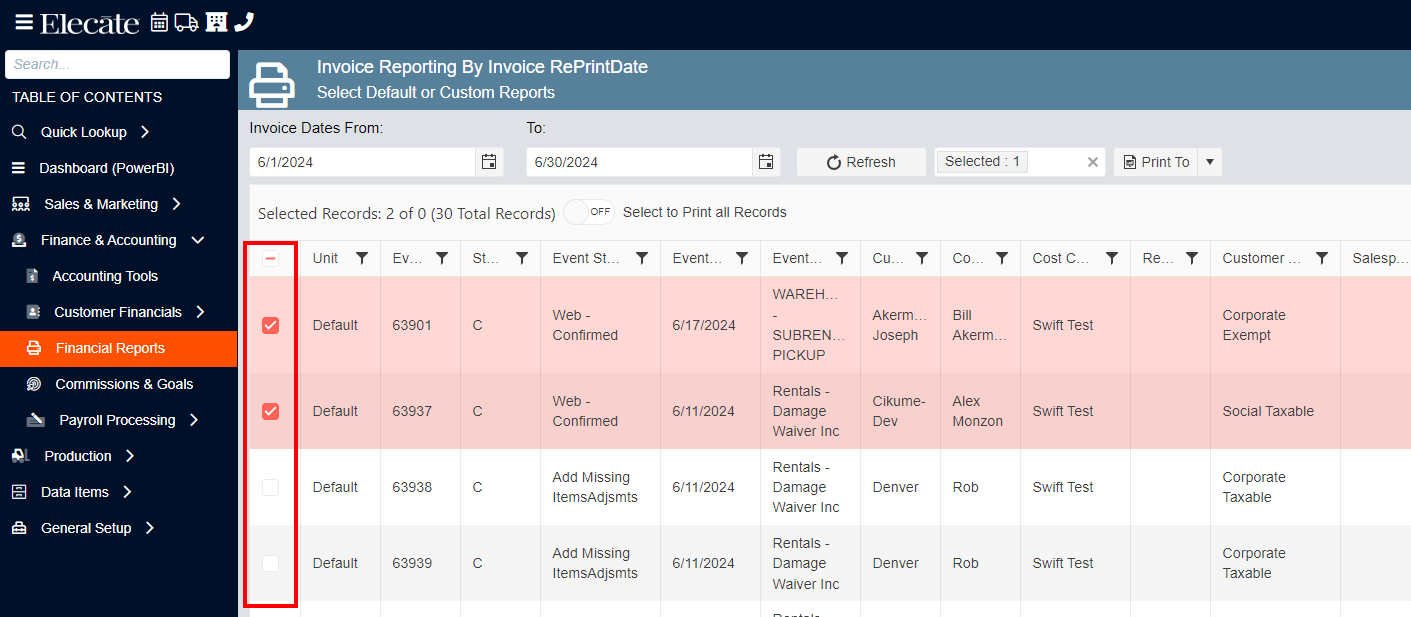Open the Print To dropdown arrow
This screenshot has width=1411, height=617.
pyautogui.click(x=1209, y=162)
